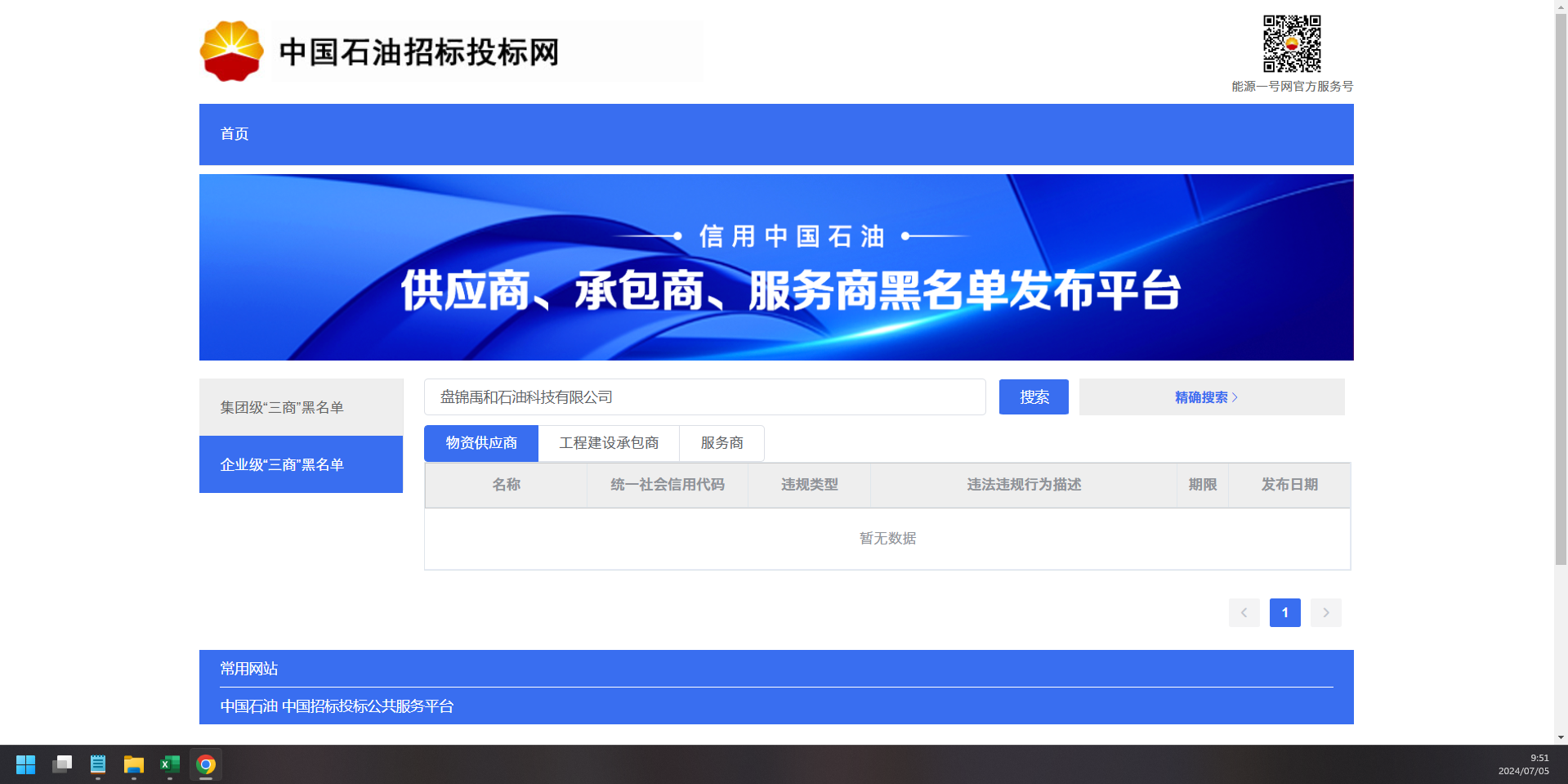Click the scrollbar down arrow
The image size is (1568, 784).
1561,737
